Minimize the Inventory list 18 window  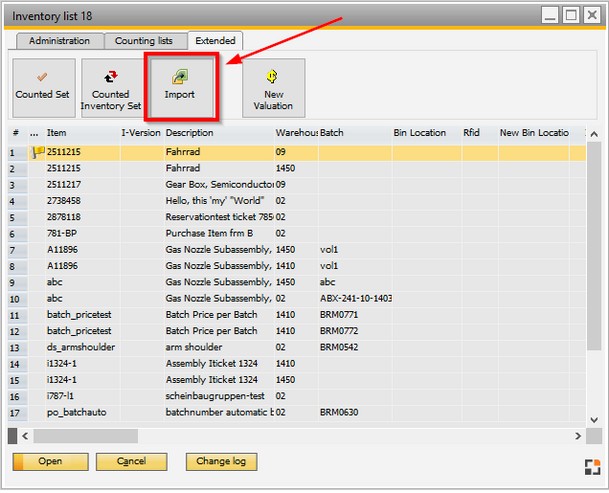(x=548, y=15)
